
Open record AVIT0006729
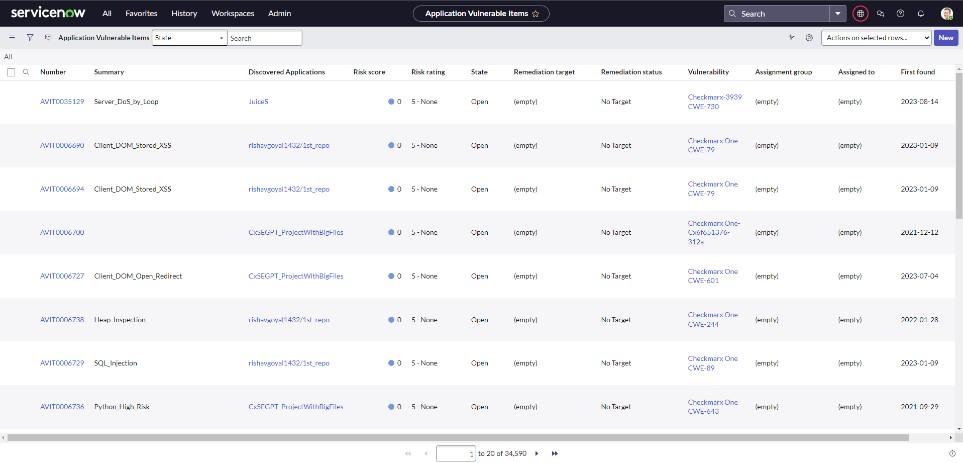pos(62,363)
